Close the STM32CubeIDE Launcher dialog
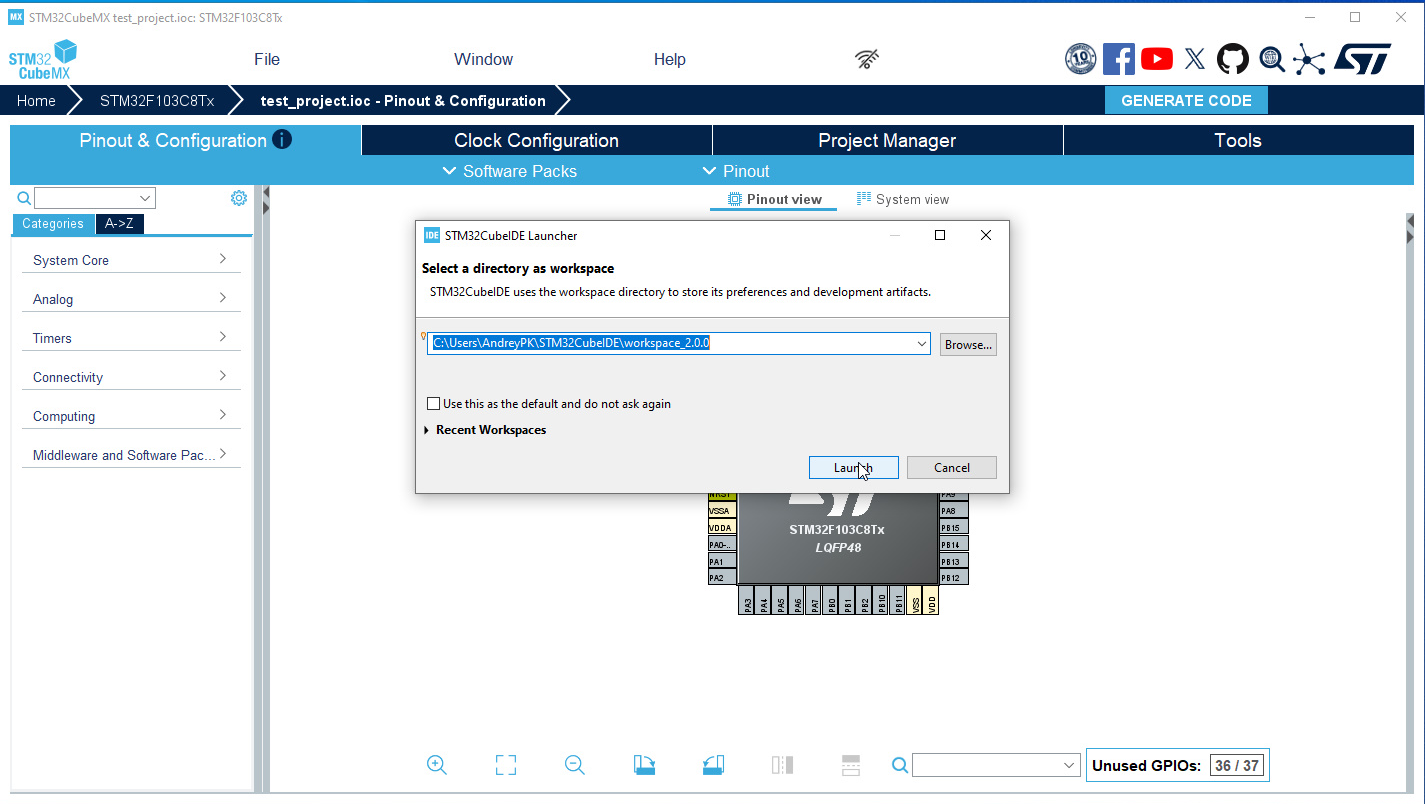The height and width of the screenshot is (804, 1425). click(x=986, y=235)
